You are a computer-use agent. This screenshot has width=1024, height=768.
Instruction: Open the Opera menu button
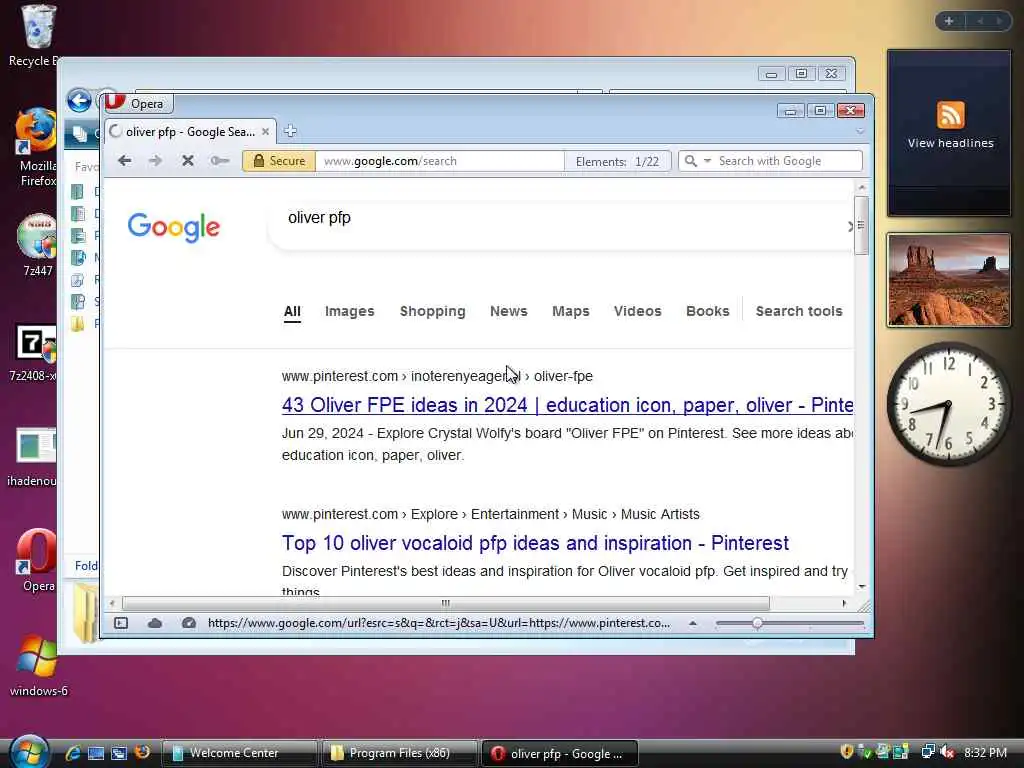pos(138,103)
